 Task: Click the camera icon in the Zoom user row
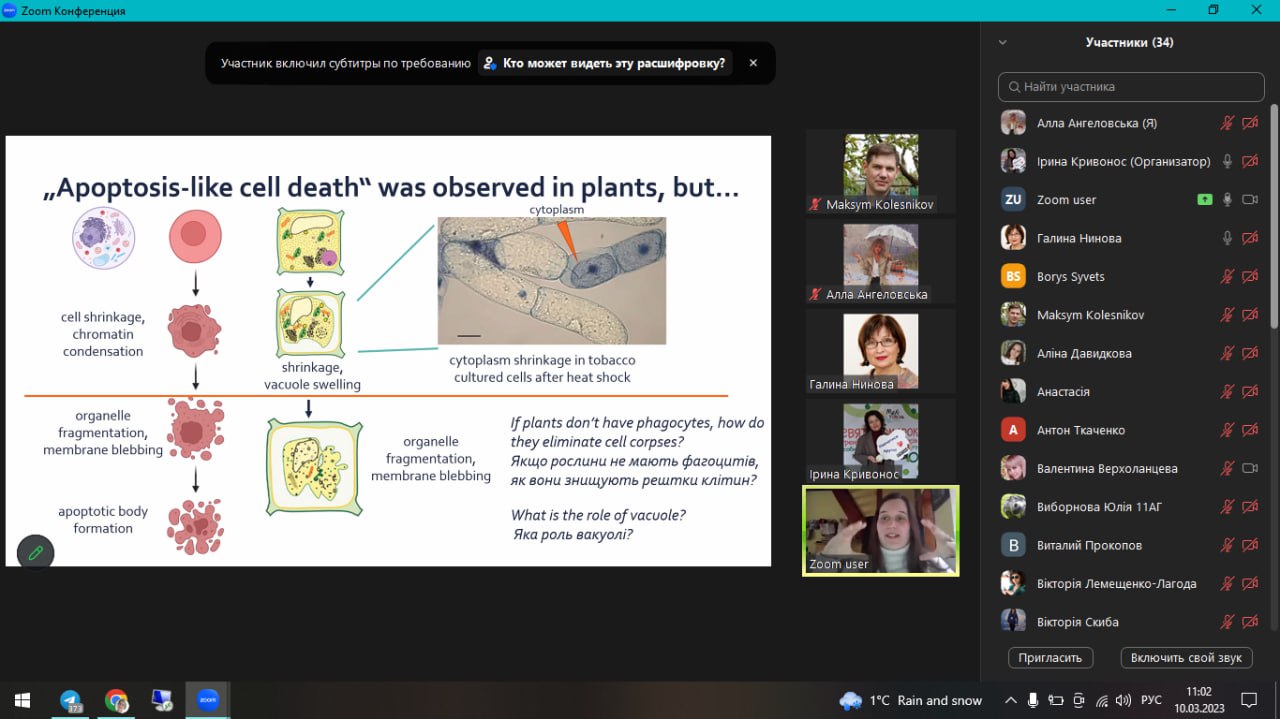tap(1250, 200)
